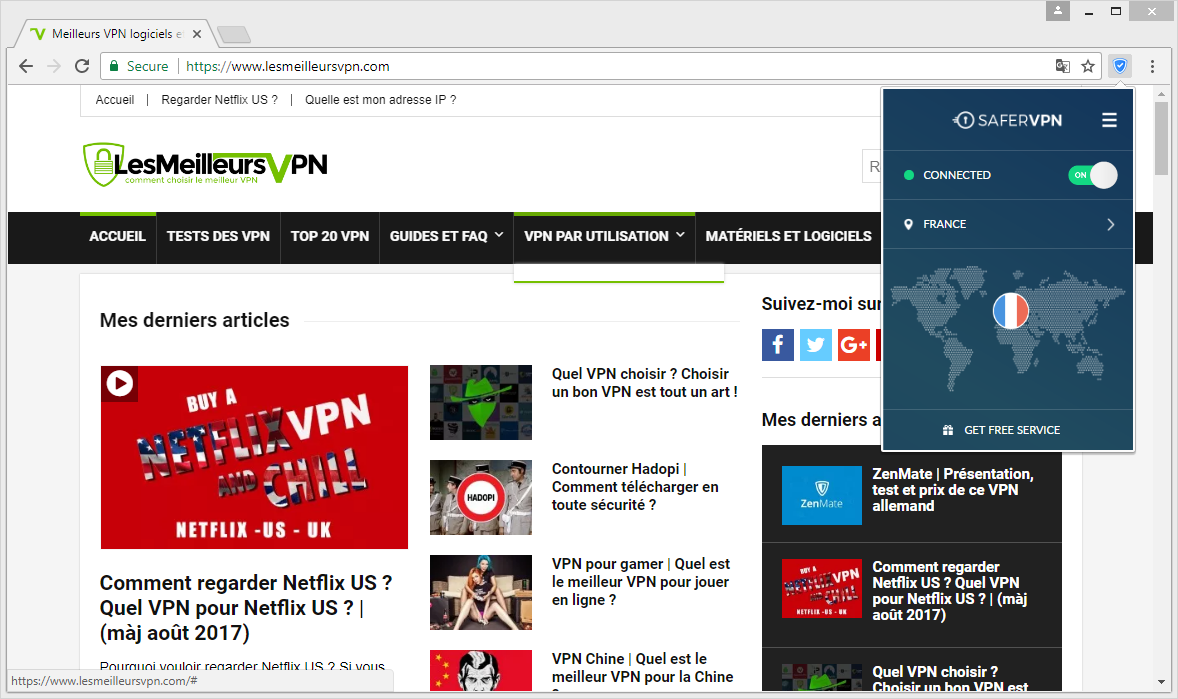
Task: Open the Regarder Netflix US ? link
Action: pyautogui.click(x=219, y=100)
